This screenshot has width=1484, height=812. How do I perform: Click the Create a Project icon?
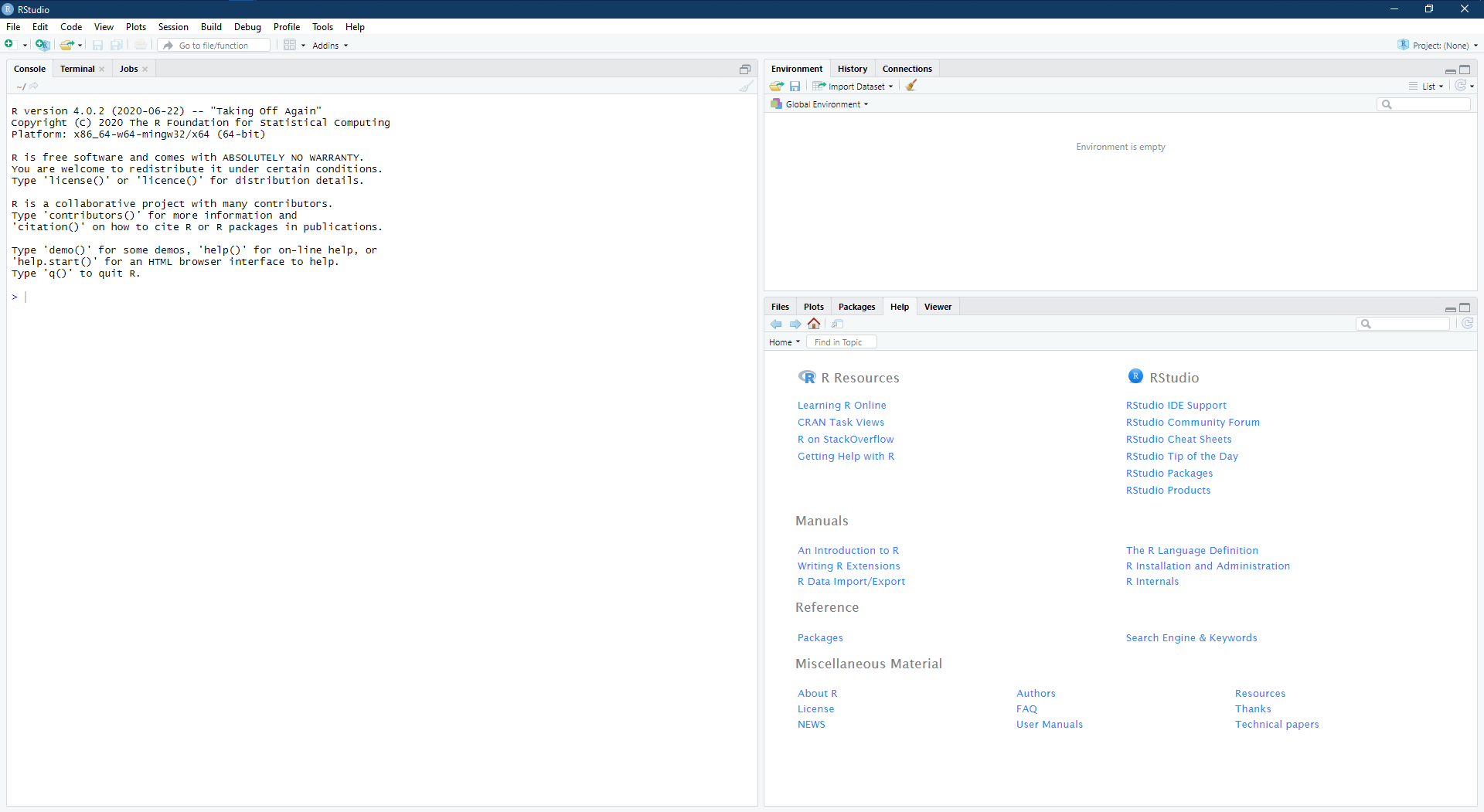point(43,45)
